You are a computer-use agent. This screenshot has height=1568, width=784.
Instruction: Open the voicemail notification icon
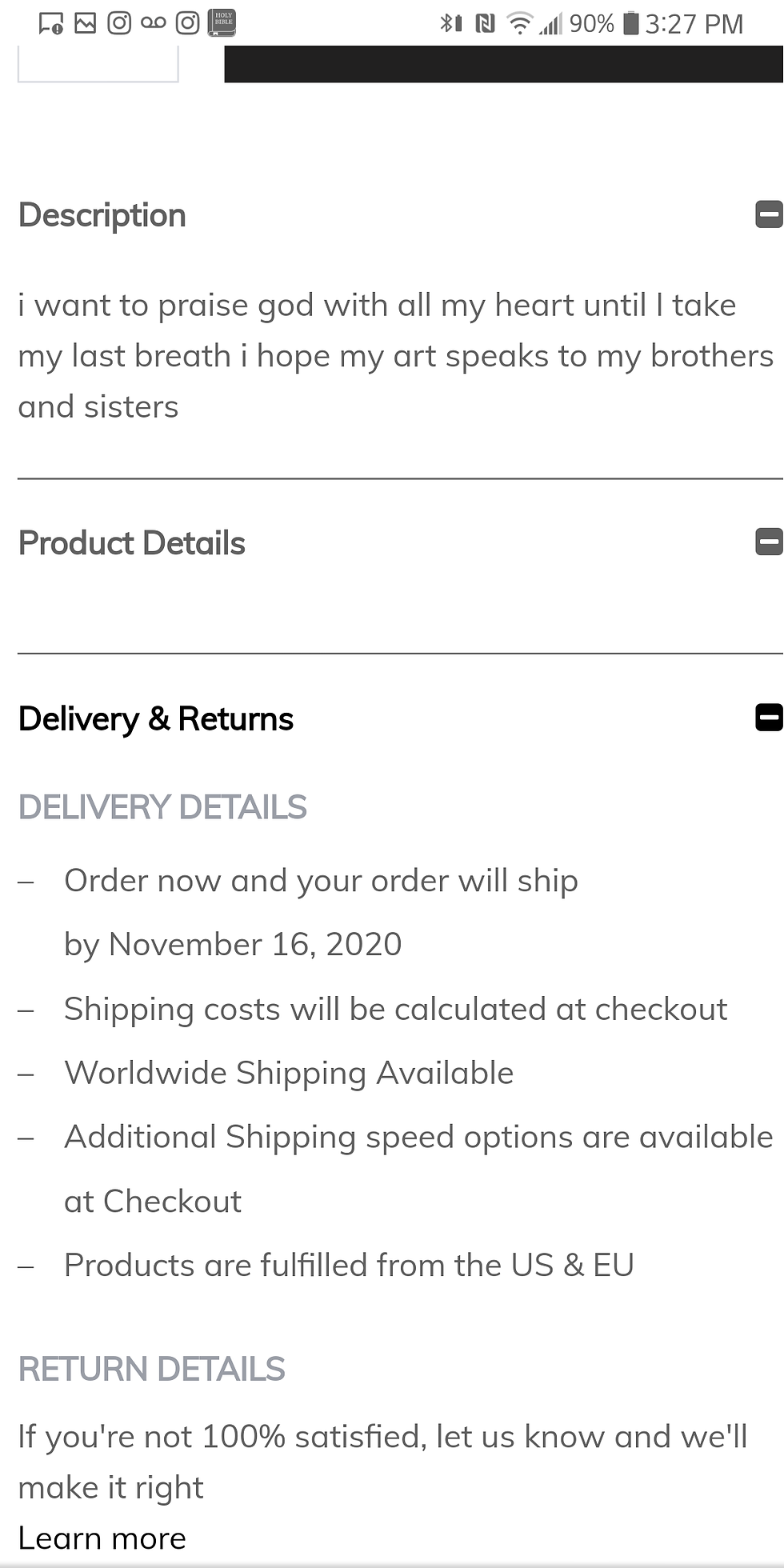point(154,23)
